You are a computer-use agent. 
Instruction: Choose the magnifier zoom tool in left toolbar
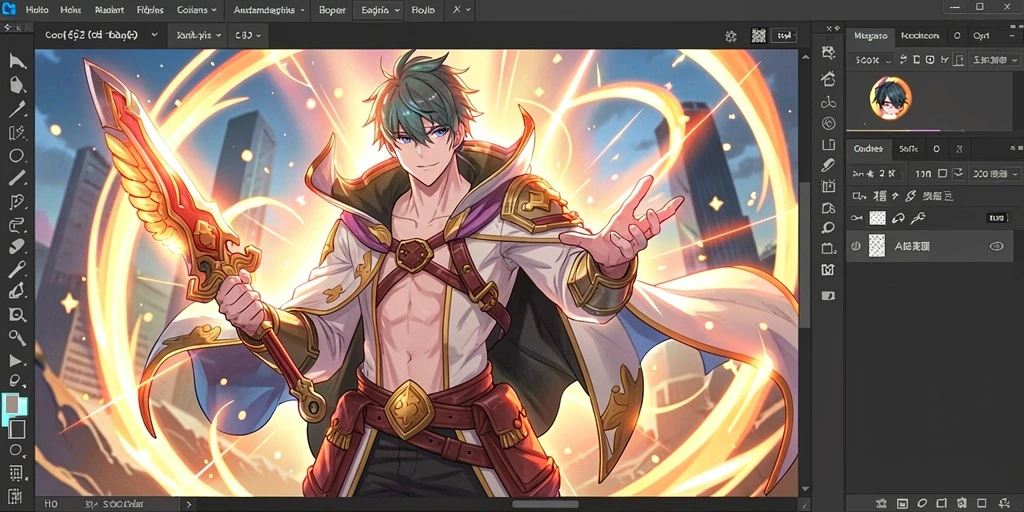[x=16, y=315]
